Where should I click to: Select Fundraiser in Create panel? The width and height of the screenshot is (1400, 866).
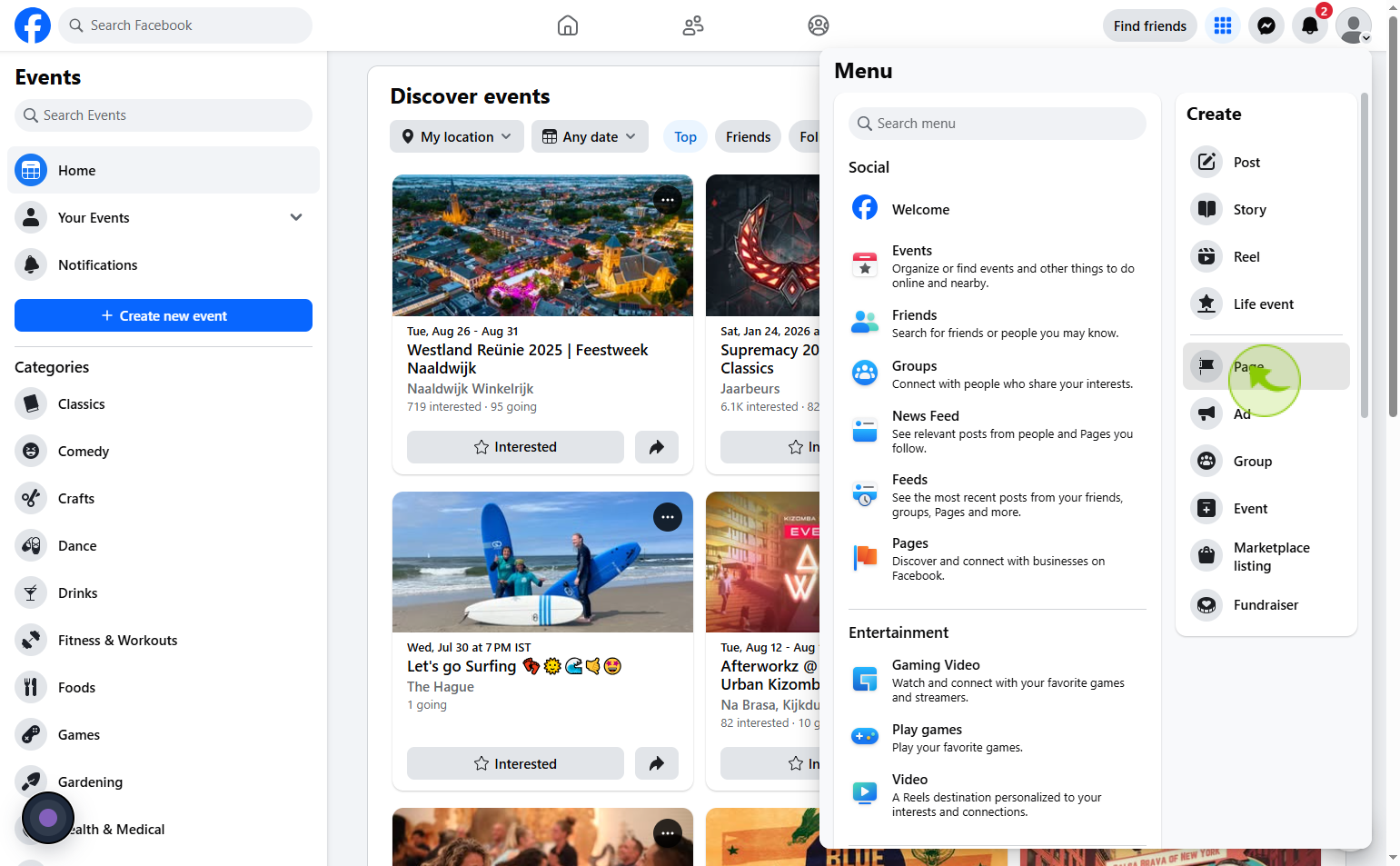(x=1266, y=604)
